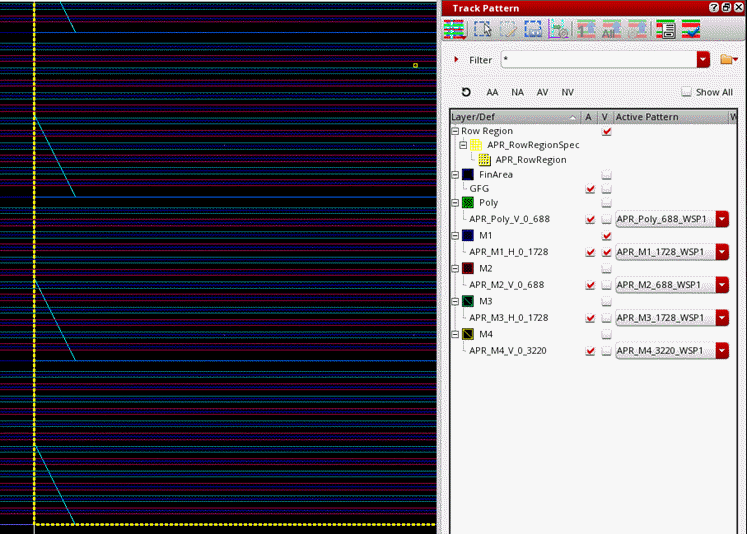
Task: Collapse the Row Region tree node
Action: click(456, 131)
